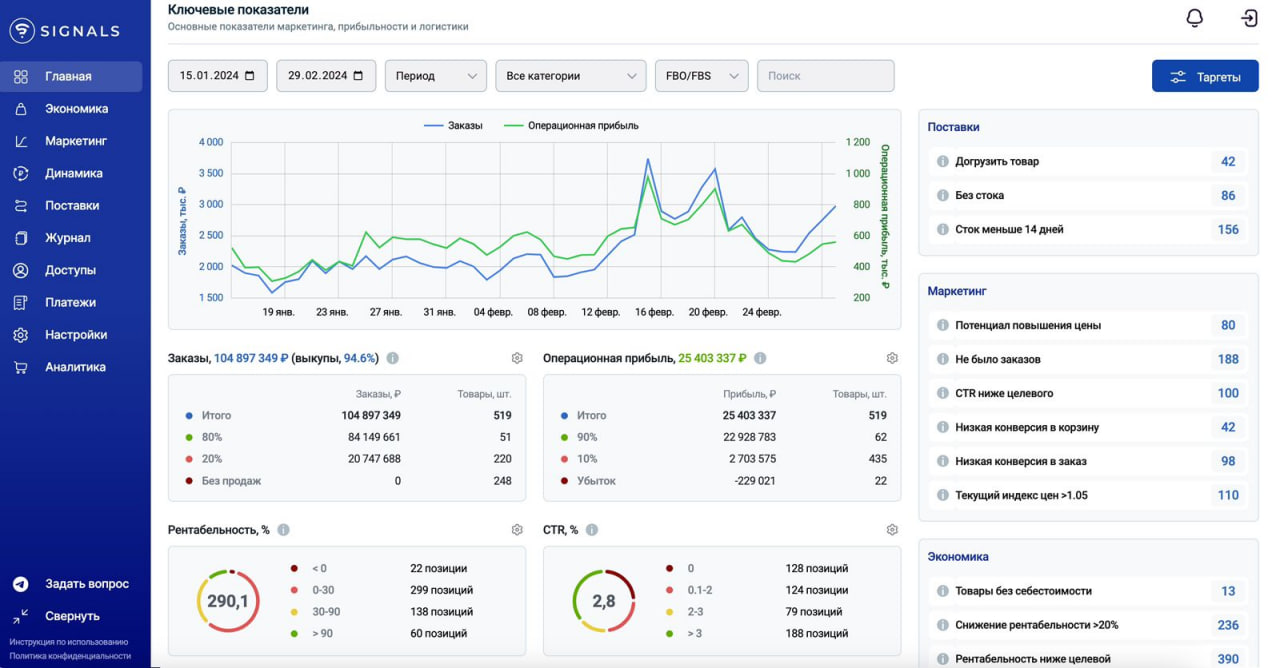Click calendar icon in 15.01.2024 date field
The image size is (1280, 668).
[249, 76]
